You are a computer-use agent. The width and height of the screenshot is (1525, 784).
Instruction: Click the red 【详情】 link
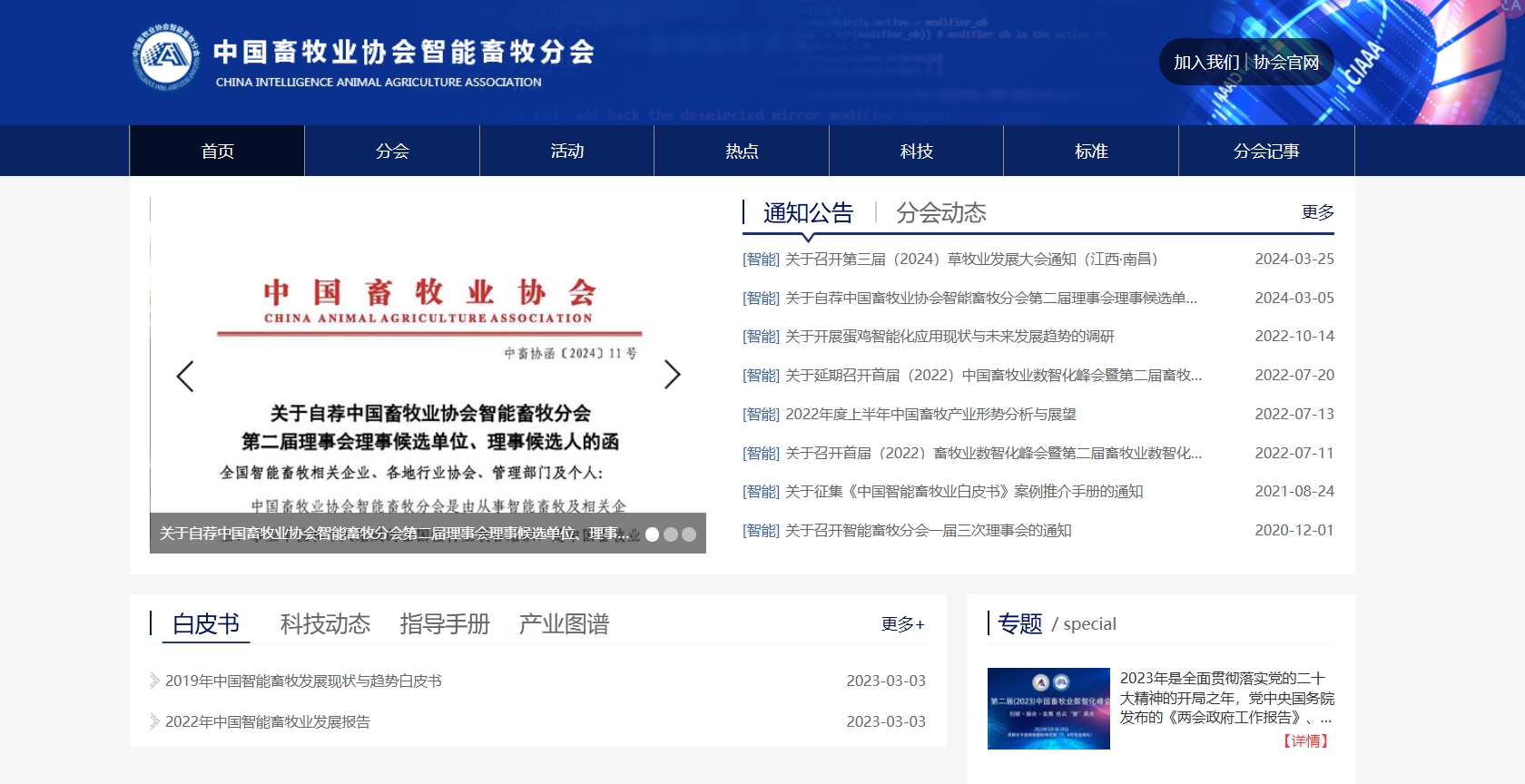pos(1305,741)
